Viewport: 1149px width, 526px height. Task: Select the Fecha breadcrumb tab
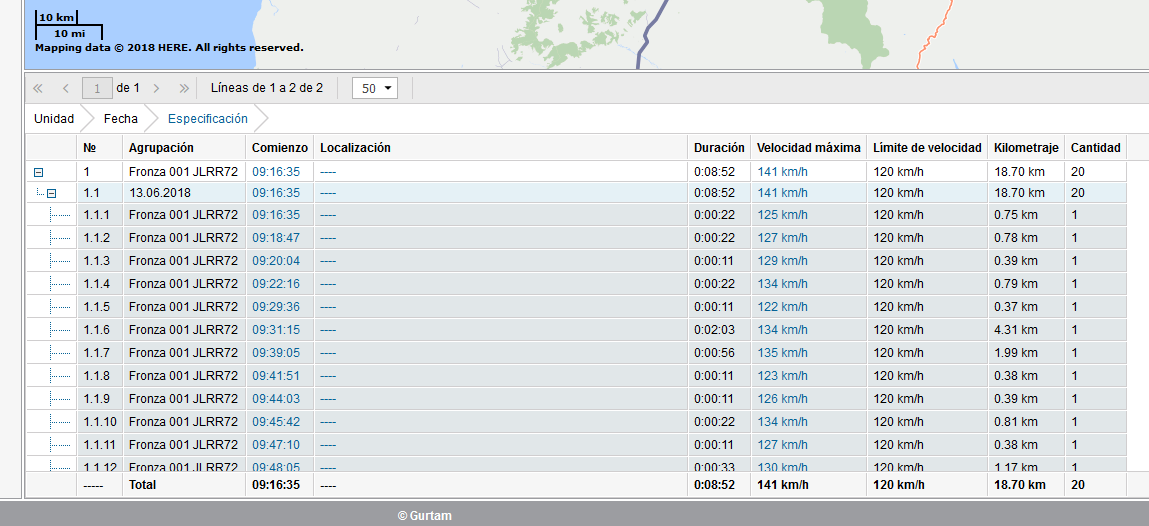coord(121,119)
